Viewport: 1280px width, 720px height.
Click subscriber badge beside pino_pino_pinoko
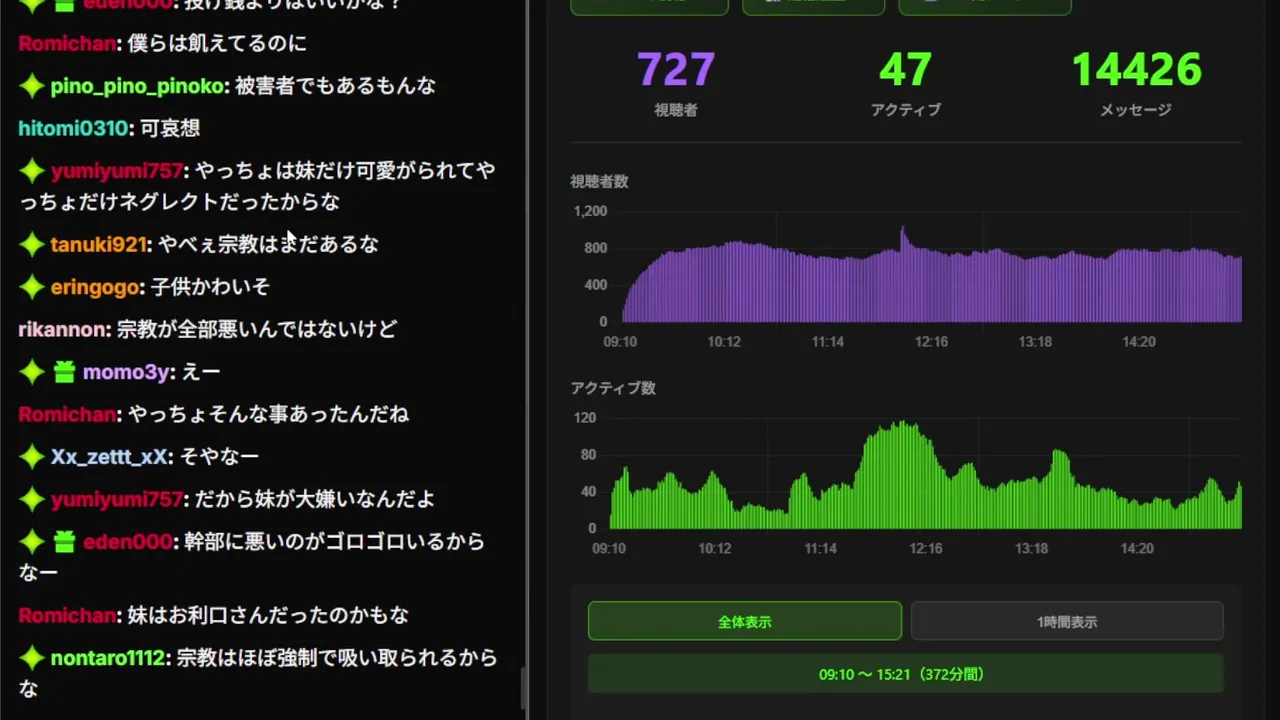click(32, 86)
